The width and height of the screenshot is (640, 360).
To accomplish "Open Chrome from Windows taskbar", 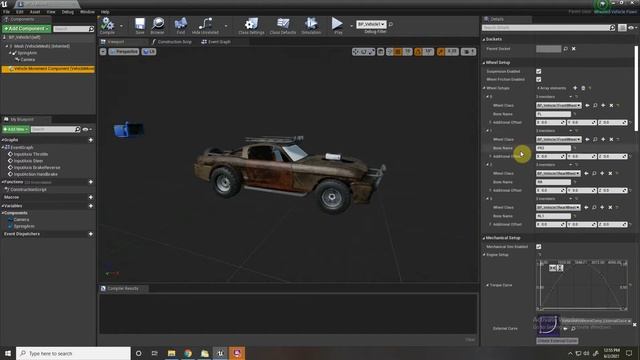I will 188,353.
